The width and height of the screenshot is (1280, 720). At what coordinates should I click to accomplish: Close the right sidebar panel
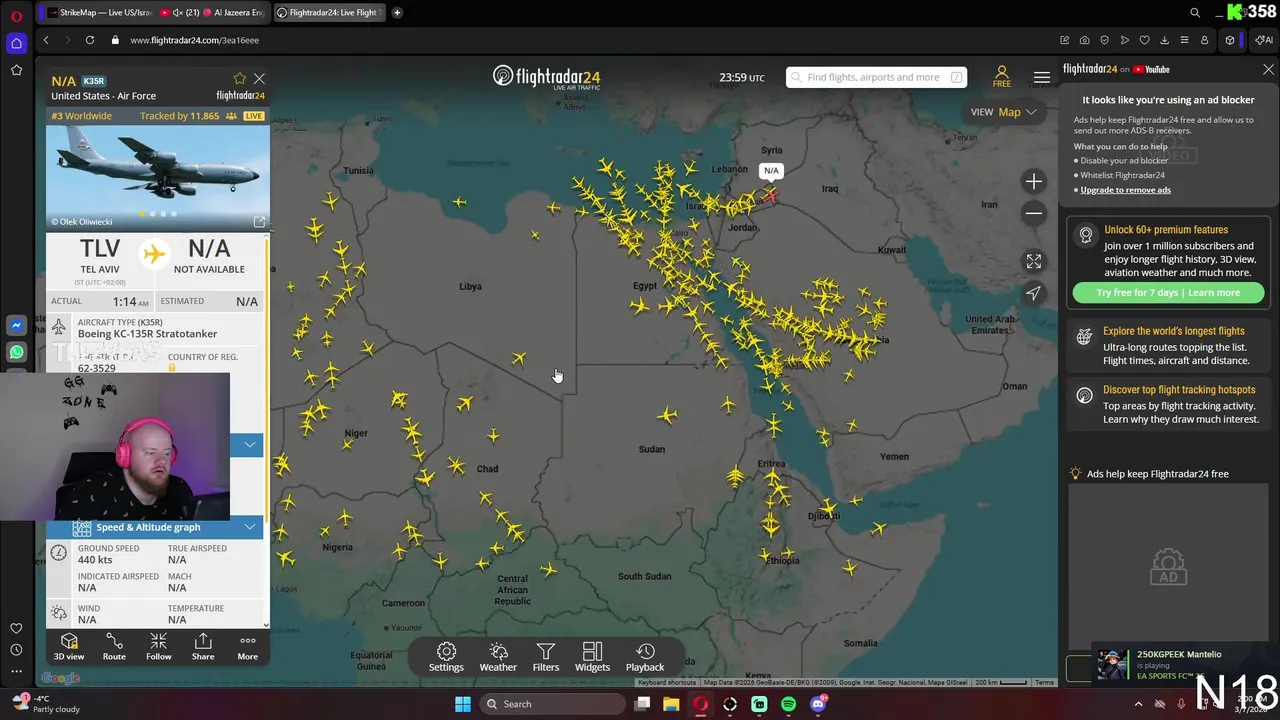1268,70
